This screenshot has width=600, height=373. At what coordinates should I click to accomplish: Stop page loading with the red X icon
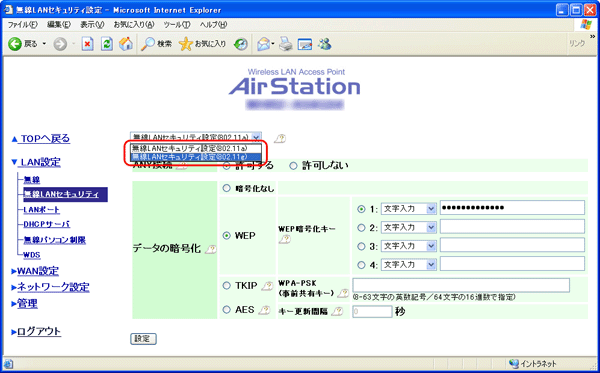pyautogui.click(x=88, y=44)
